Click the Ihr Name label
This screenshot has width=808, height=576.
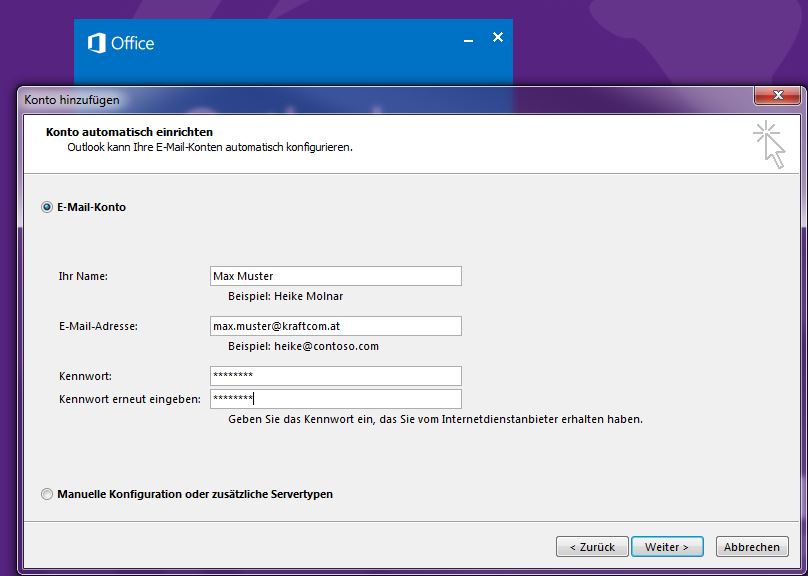click(83, 276)
